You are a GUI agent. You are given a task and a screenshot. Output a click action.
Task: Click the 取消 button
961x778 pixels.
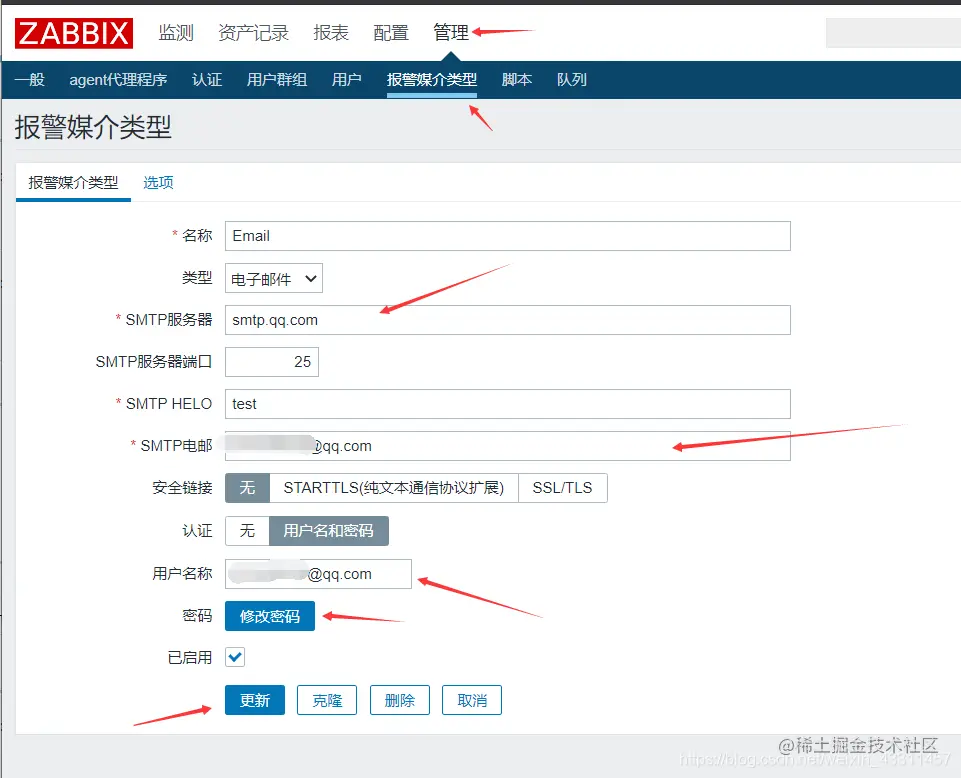click(x=472, y=700)
